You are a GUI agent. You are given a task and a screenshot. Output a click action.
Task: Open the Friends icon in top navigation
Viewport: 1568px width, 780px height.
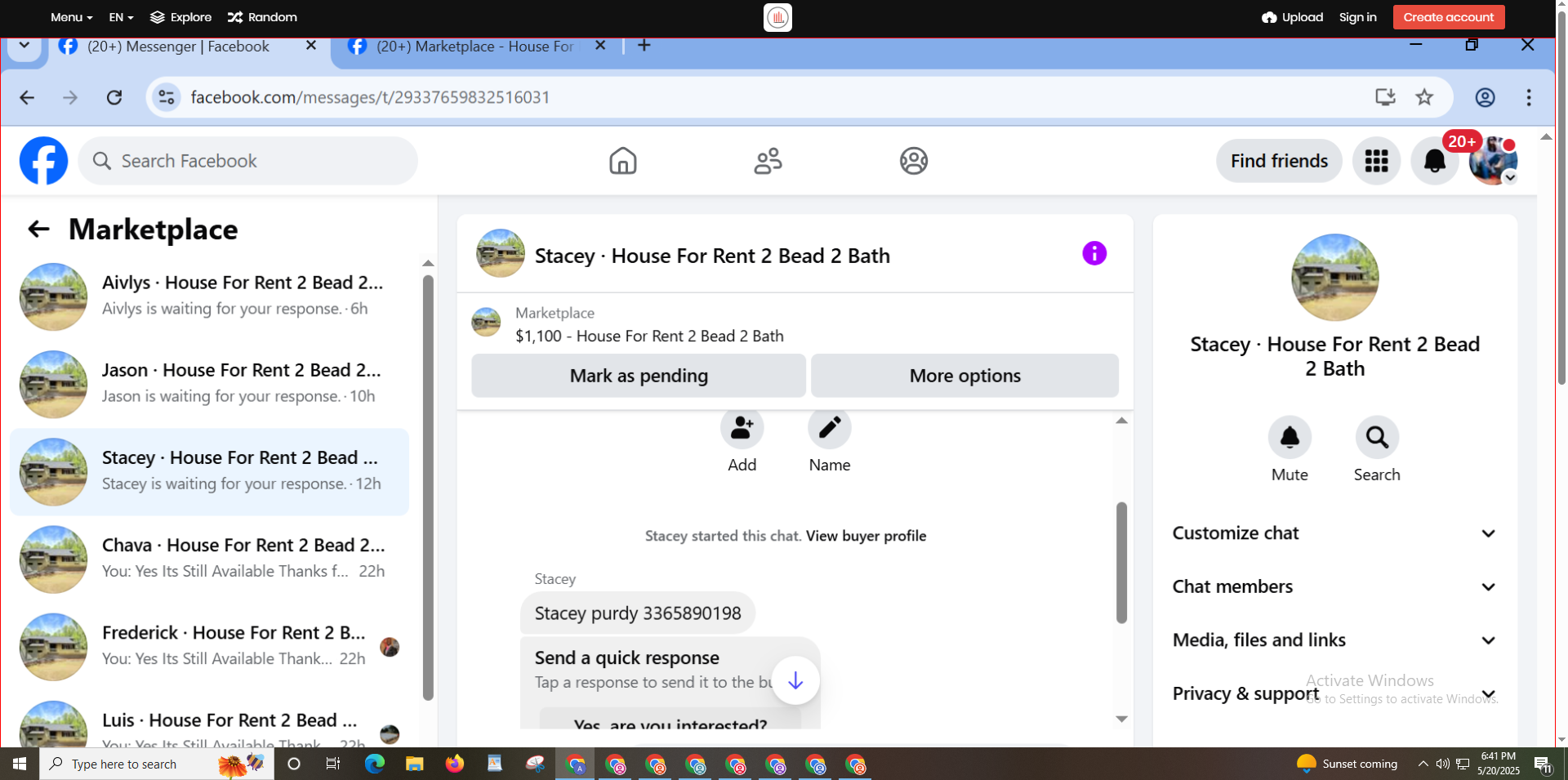click(x=768, y=161)
